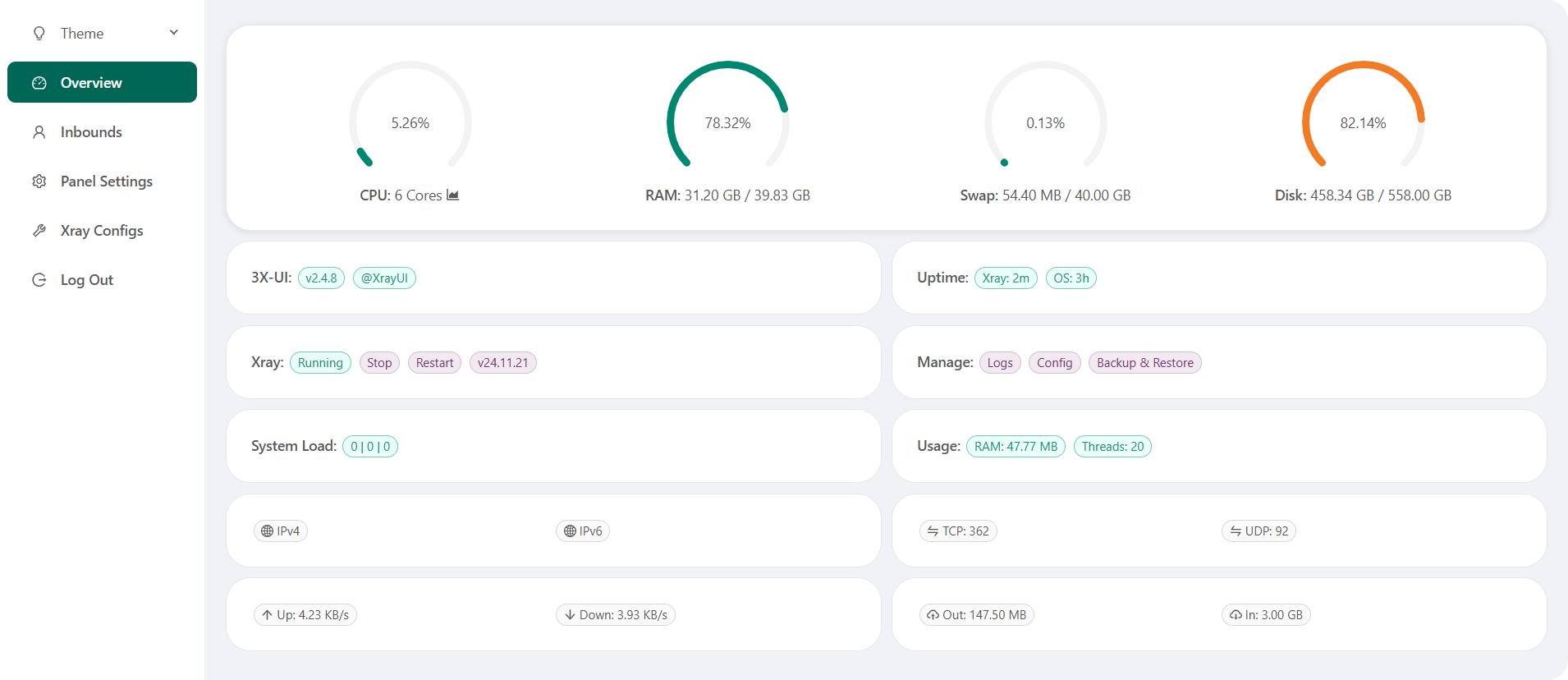The height and width of the screenshot is (680, 1568).
Task: Click the Inbounds user icon in sidebar
Action: (39, 132)
